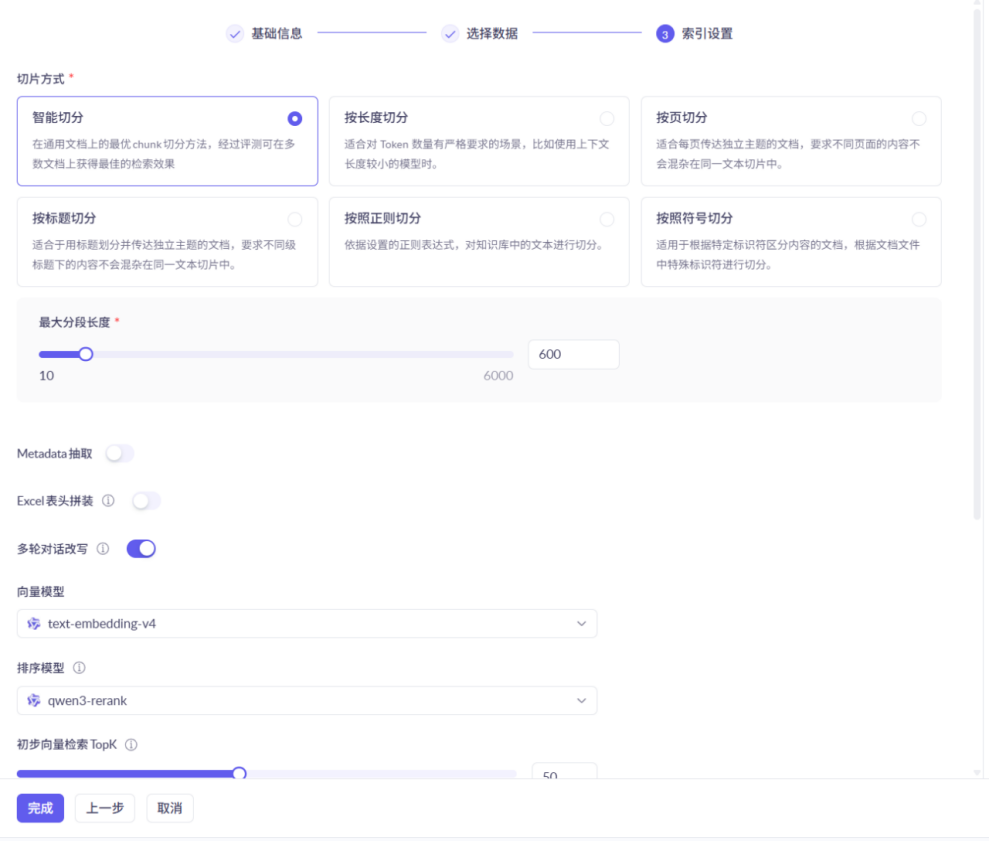Viewport: 989px width, 841px height.
Task: Click the vertical scrollbar on the right
Action: click(977, 262)
